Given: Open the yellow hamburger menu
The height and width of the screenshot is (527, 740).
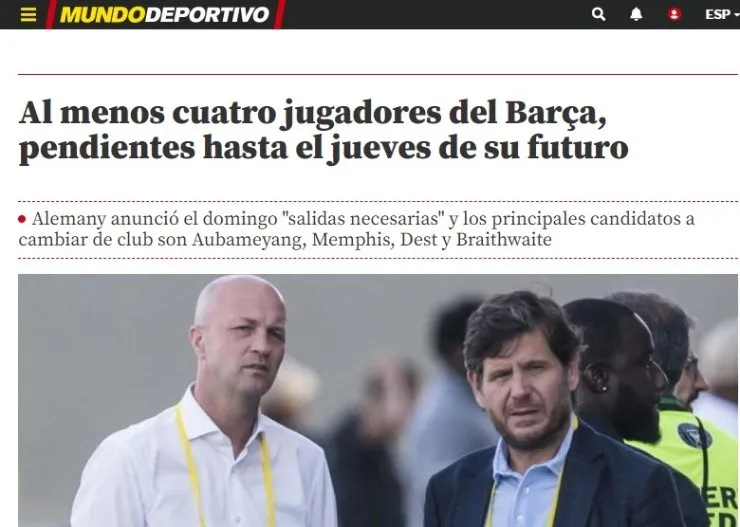Looking at the screenshot, I should click(x=28, y=15).
